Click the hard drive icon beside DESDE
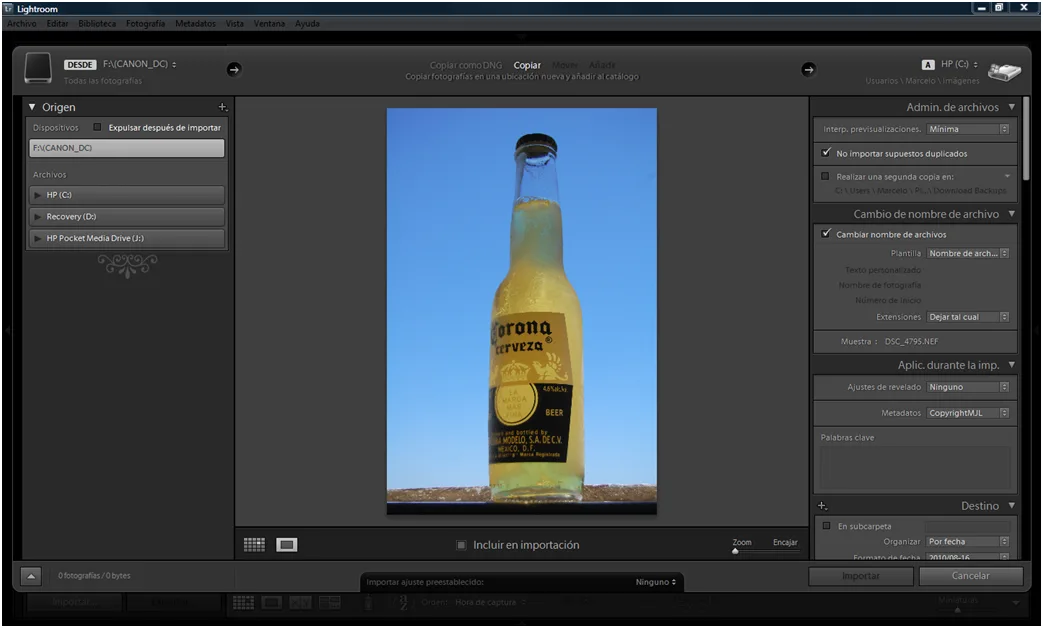Viewport: 1043px width, 628px height. (38, 70)
